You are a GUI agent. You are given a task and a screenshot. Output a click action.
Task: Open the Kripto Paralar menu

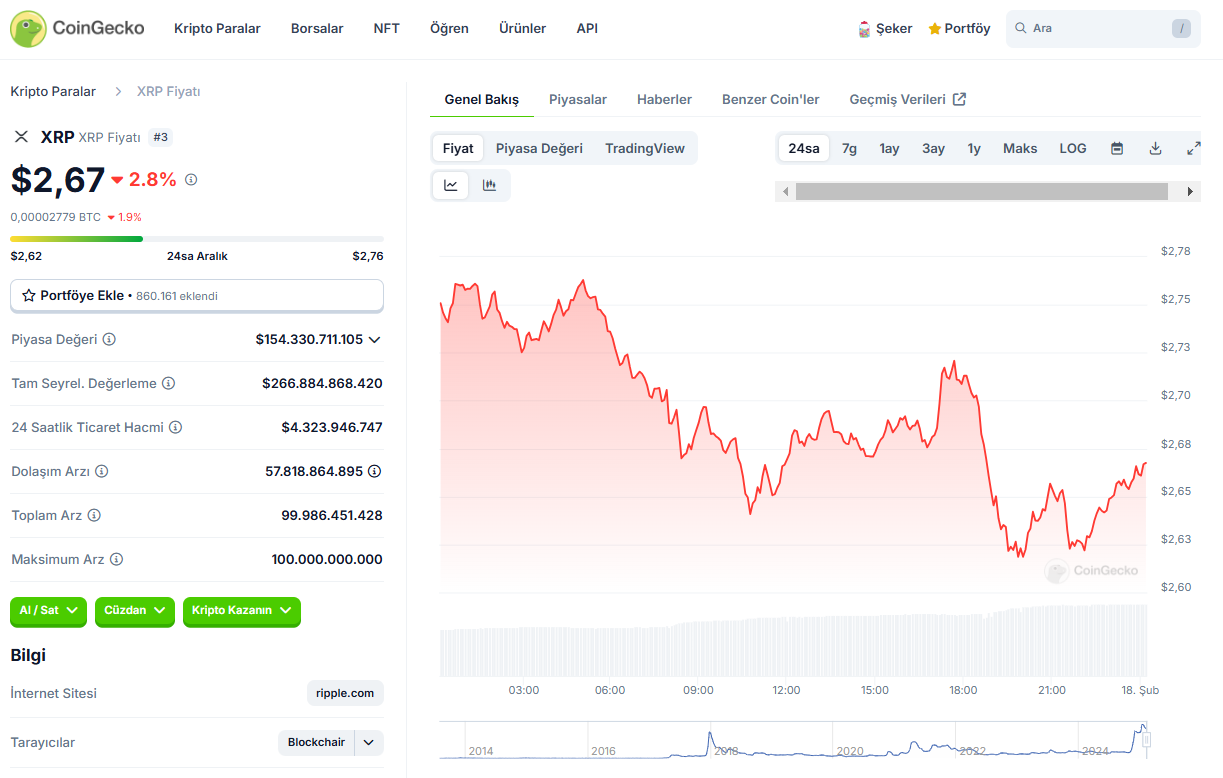point(217,29)
